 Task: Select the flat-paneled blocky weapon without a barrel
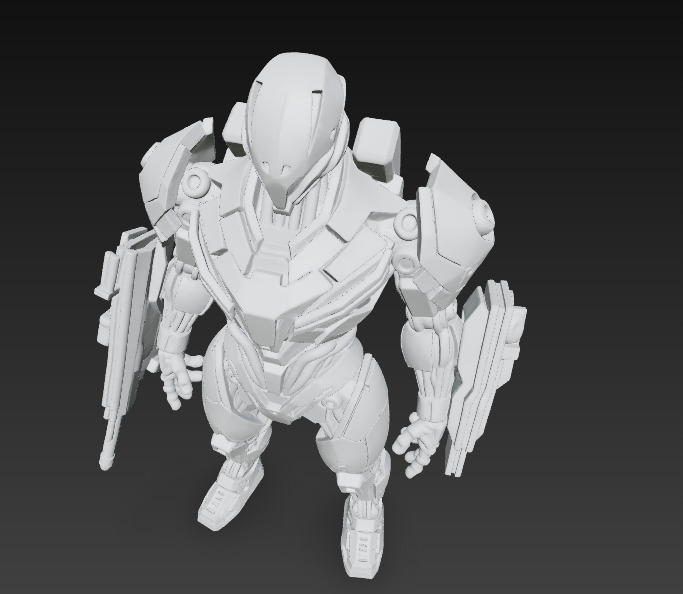(486, 378)
